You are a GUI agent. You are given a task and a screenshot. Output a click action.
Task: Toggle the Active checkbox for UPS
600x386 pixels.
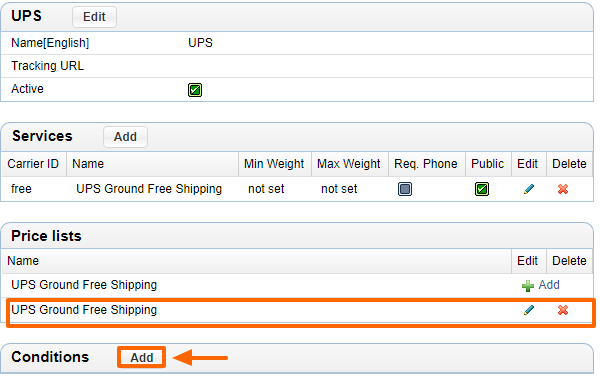(195, 90)
